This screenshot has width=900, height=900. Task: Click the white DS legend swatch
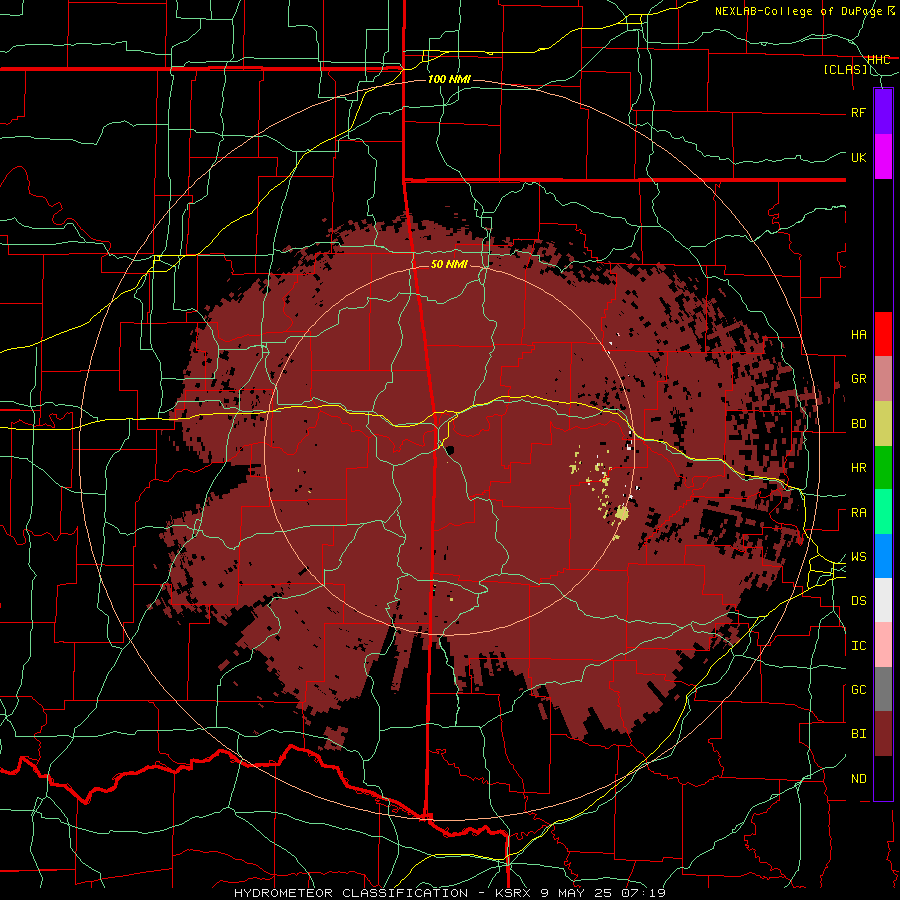[883, 600]
